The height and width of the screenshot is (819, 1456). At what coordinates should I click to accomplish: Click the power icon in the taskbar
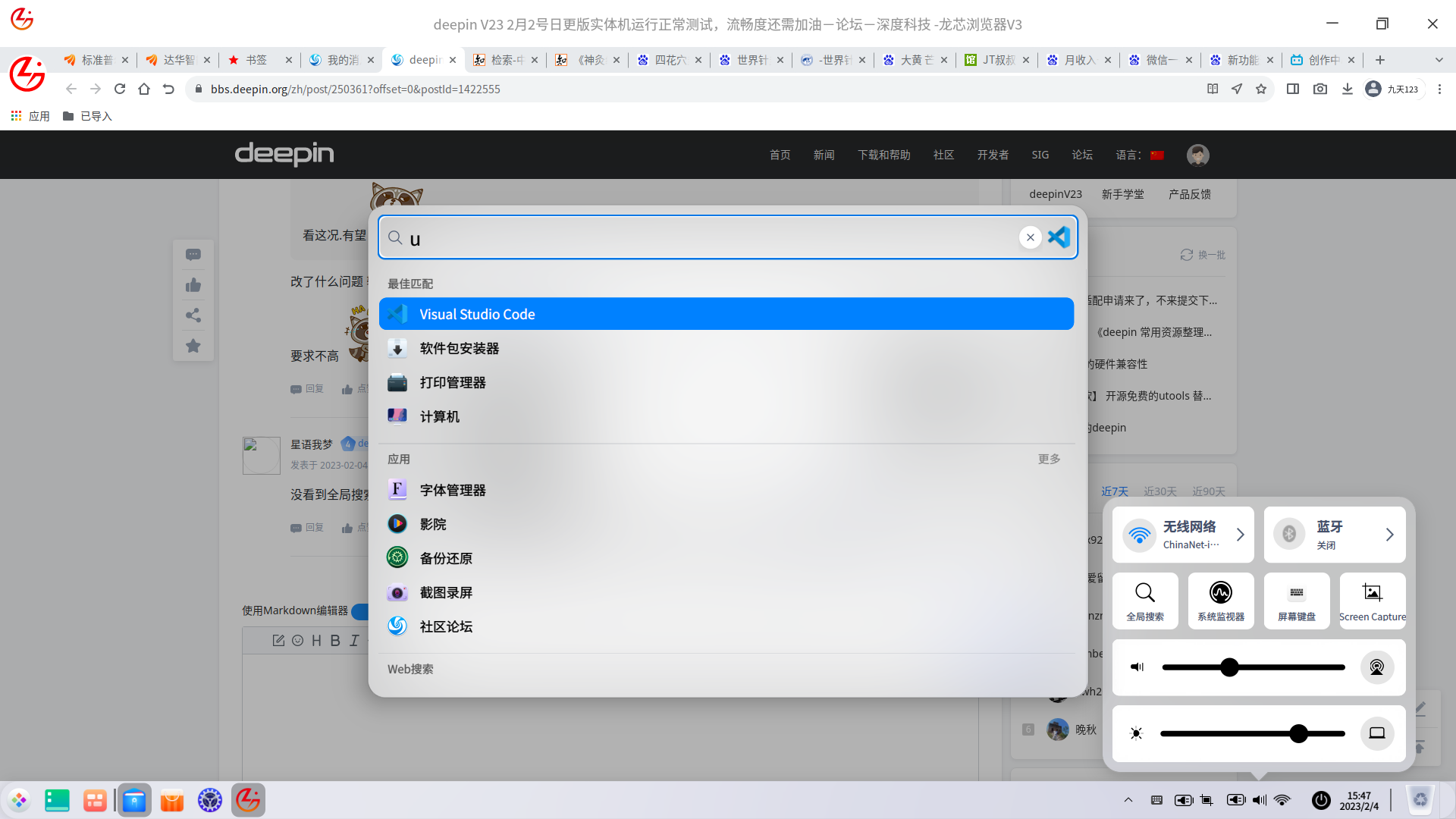1321,800
